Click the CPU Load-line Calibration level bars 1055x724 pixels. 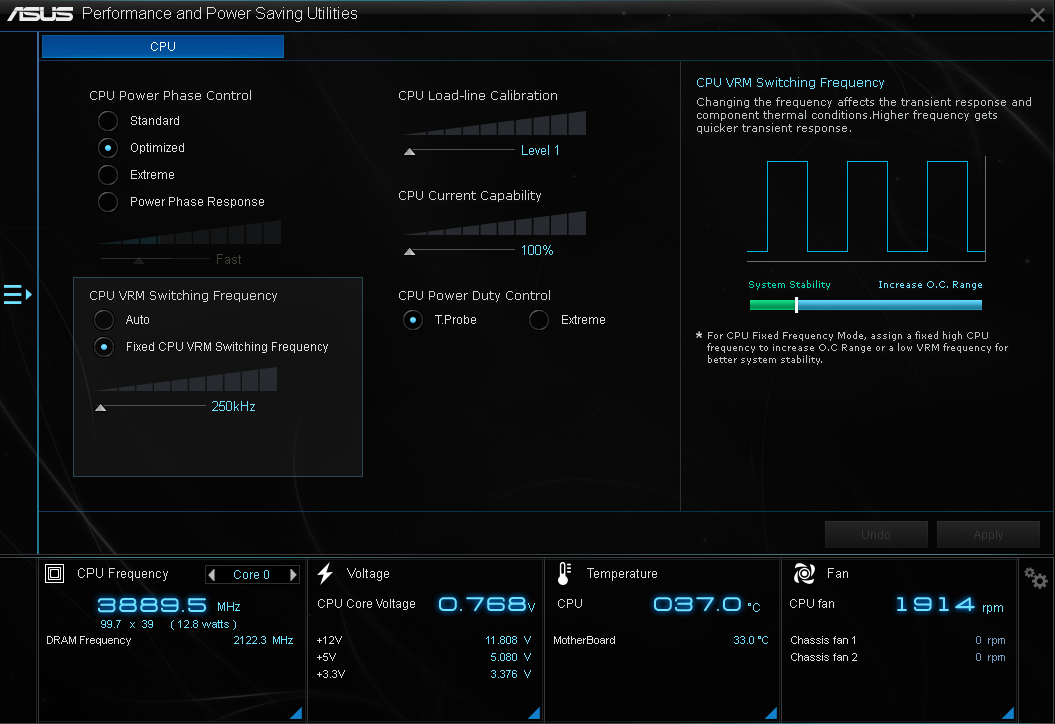[495, 124]
